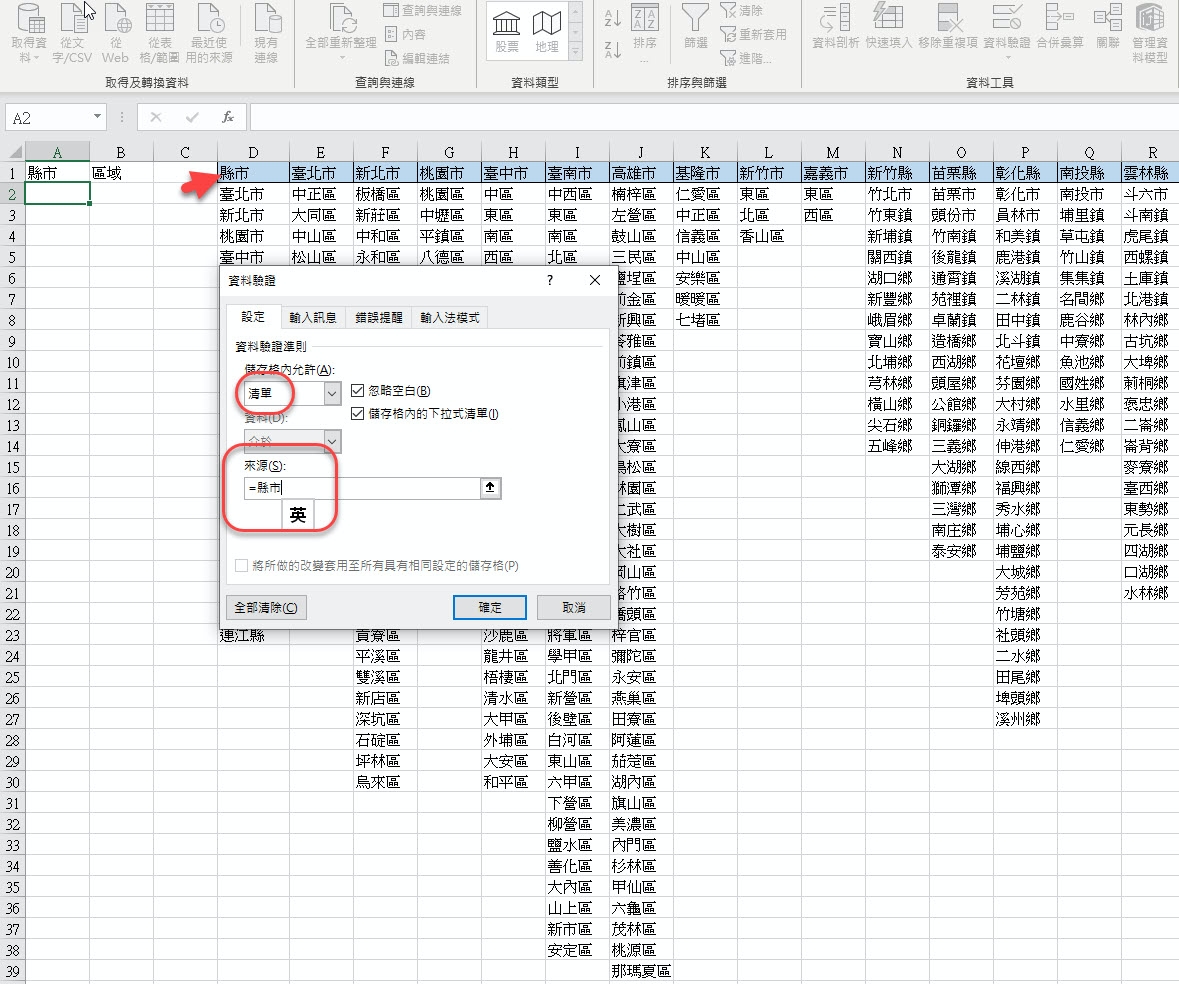
Task: Click the Sort (排序) icon in ribbon
Action: [x=646, y=18]
